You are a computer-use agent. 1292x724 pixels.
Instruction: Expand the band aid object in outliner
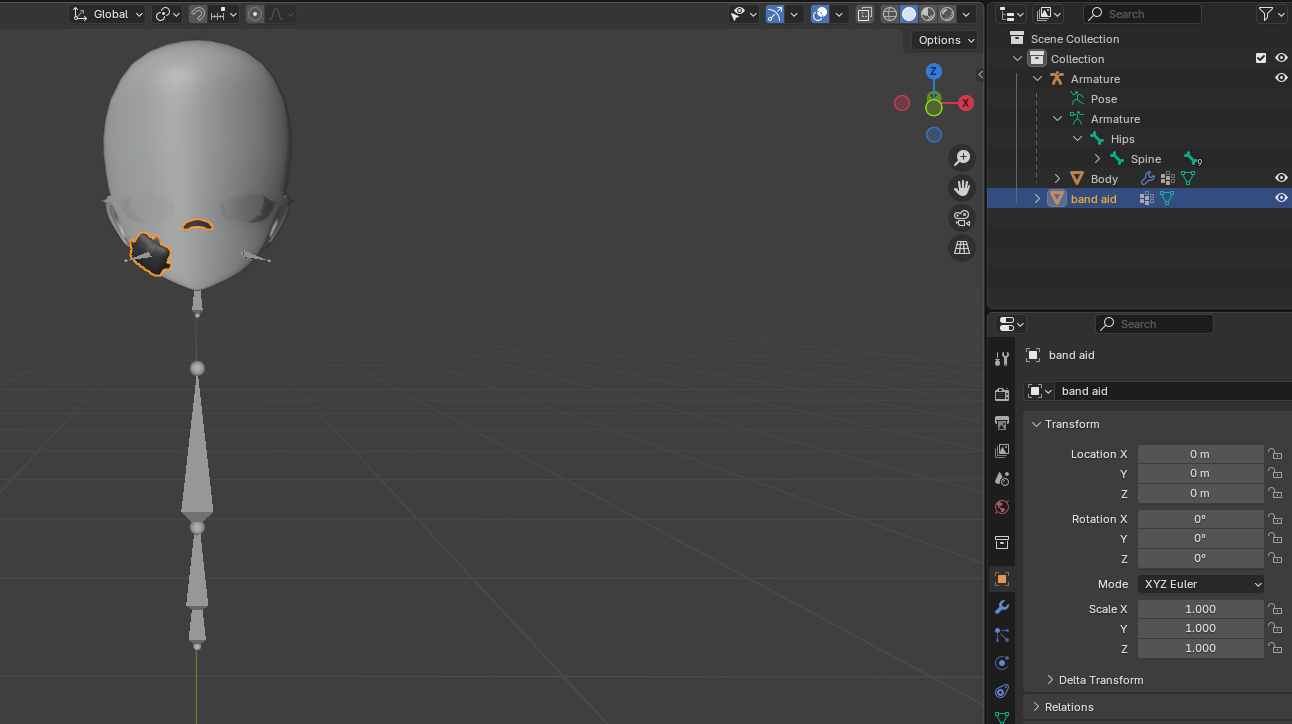click(1037, 198)
